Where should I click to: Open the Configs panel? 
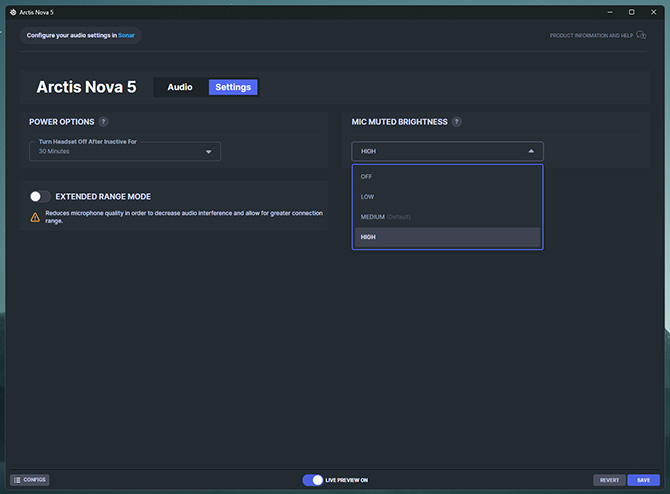tap(30, 480)
